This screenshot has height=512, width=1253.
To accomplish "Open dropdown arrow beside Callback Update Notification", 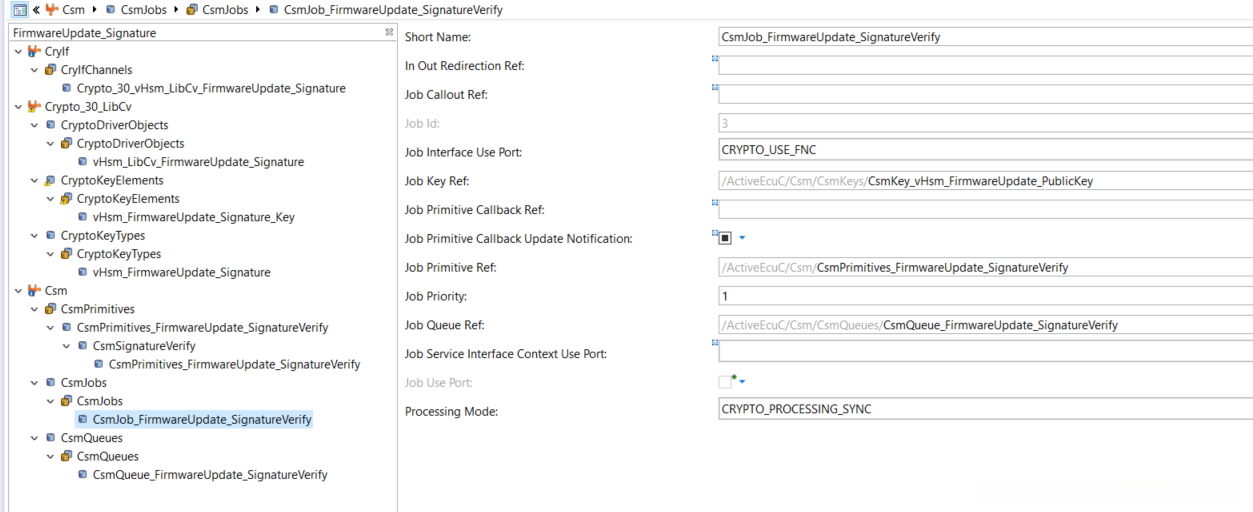I will pyautogui.click(x=742, y=238).
